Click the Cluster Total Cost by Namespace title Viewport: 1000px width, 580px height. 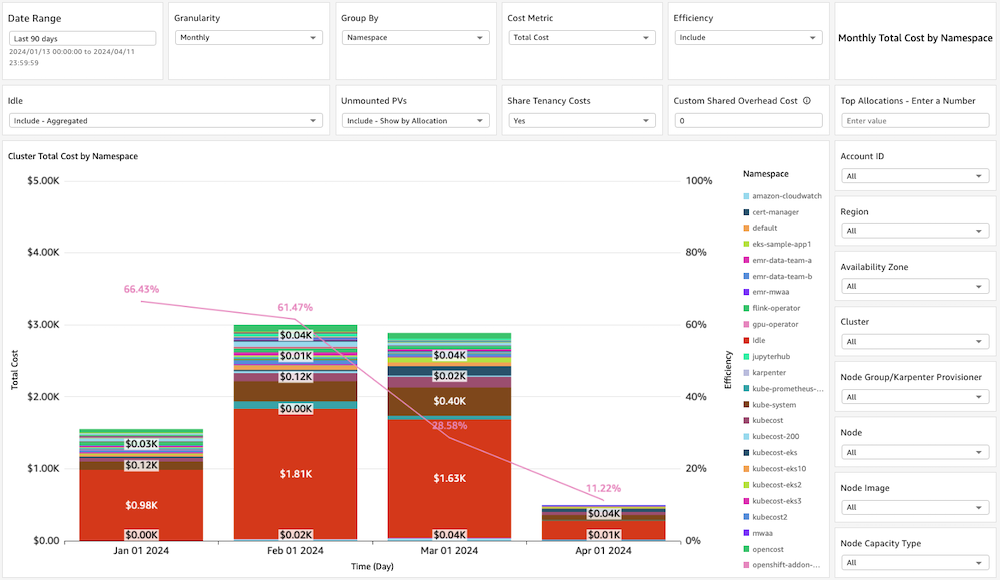[x=73, y=156]
